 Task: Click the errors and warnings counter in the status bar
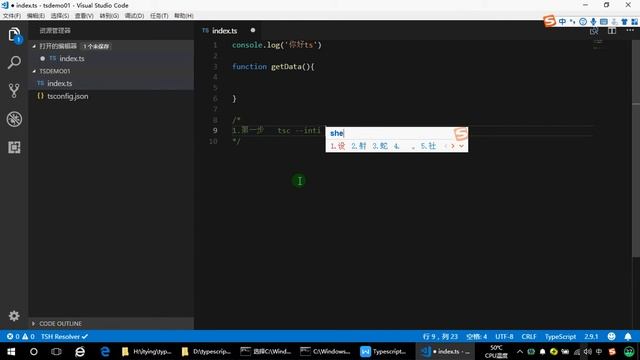pyautogui.click(x=21, y=336)
